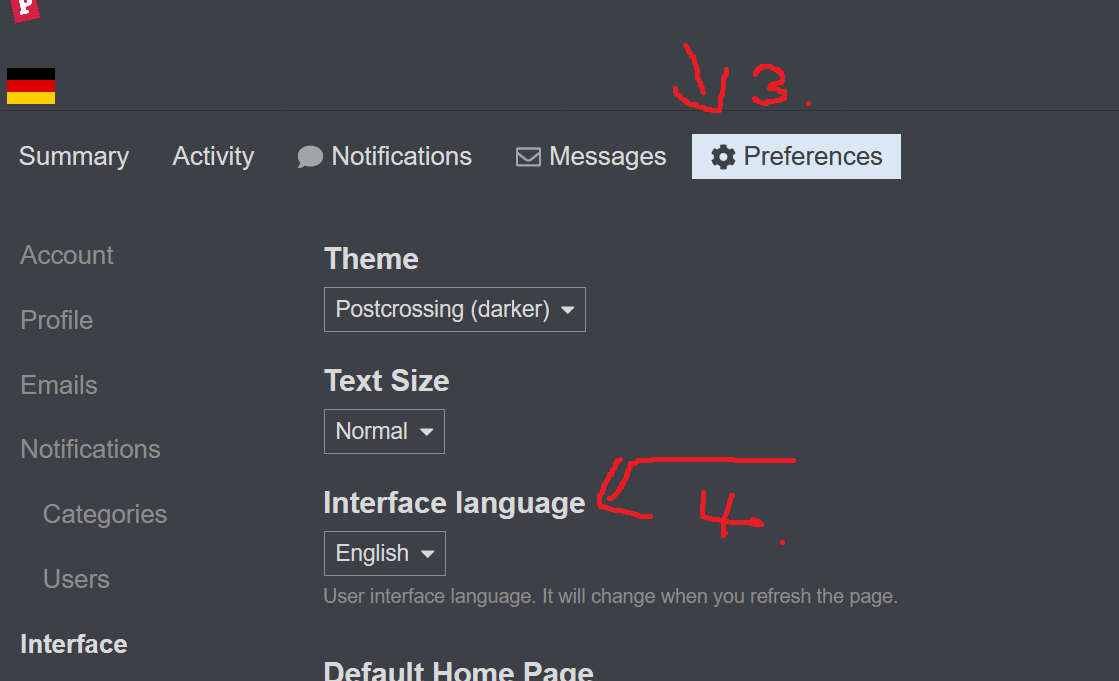
Task: Click the Theme dropdown arrow
Action: [567, 310]
